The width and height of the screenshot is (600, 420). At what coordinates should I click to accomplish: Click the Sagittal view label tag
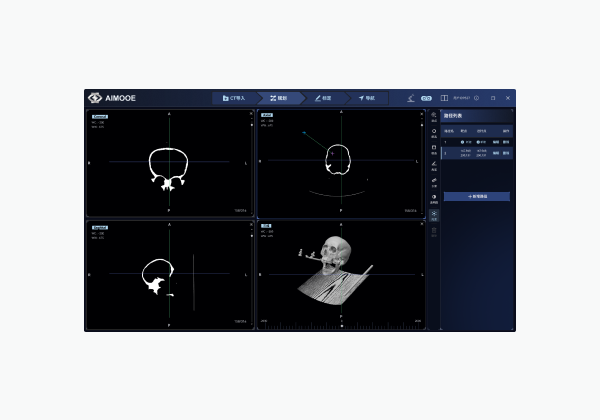pyautogui.click(x=100, y=228)
